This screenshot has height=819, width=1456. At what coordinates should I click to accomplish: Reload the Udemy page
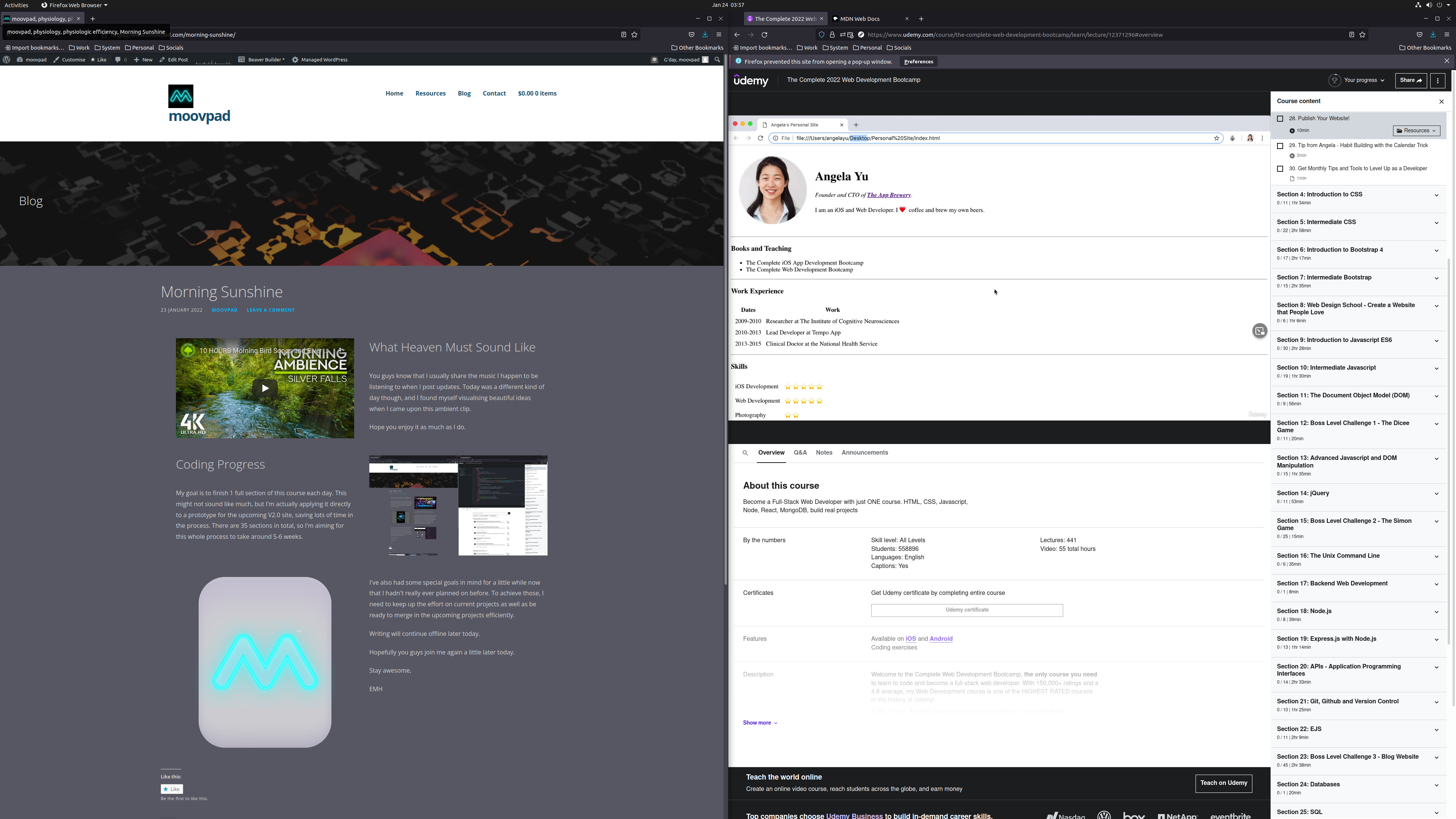point(764,35)
